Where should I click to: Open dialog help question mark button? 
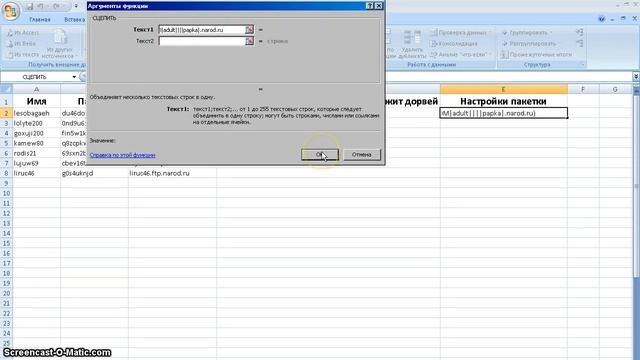point(369,6)
